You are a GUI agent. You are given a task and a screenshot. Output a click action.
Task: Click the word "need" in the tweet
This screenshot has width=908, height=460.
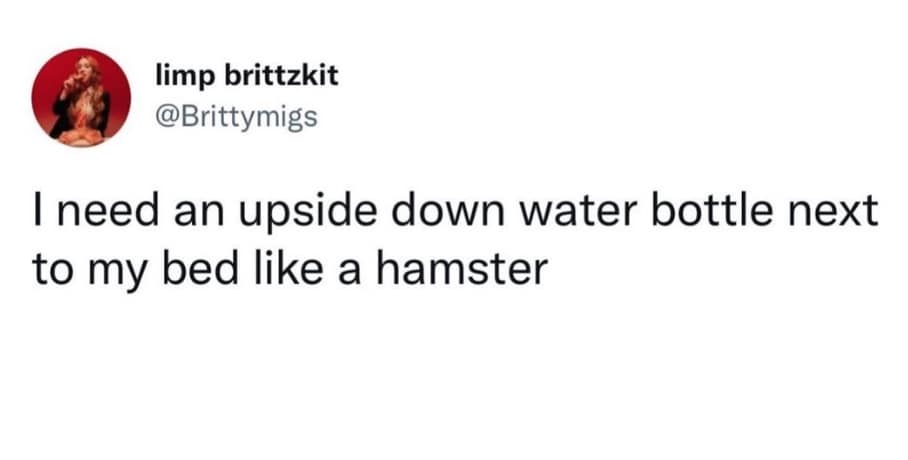pyautogui.click(x=104, y=215)
